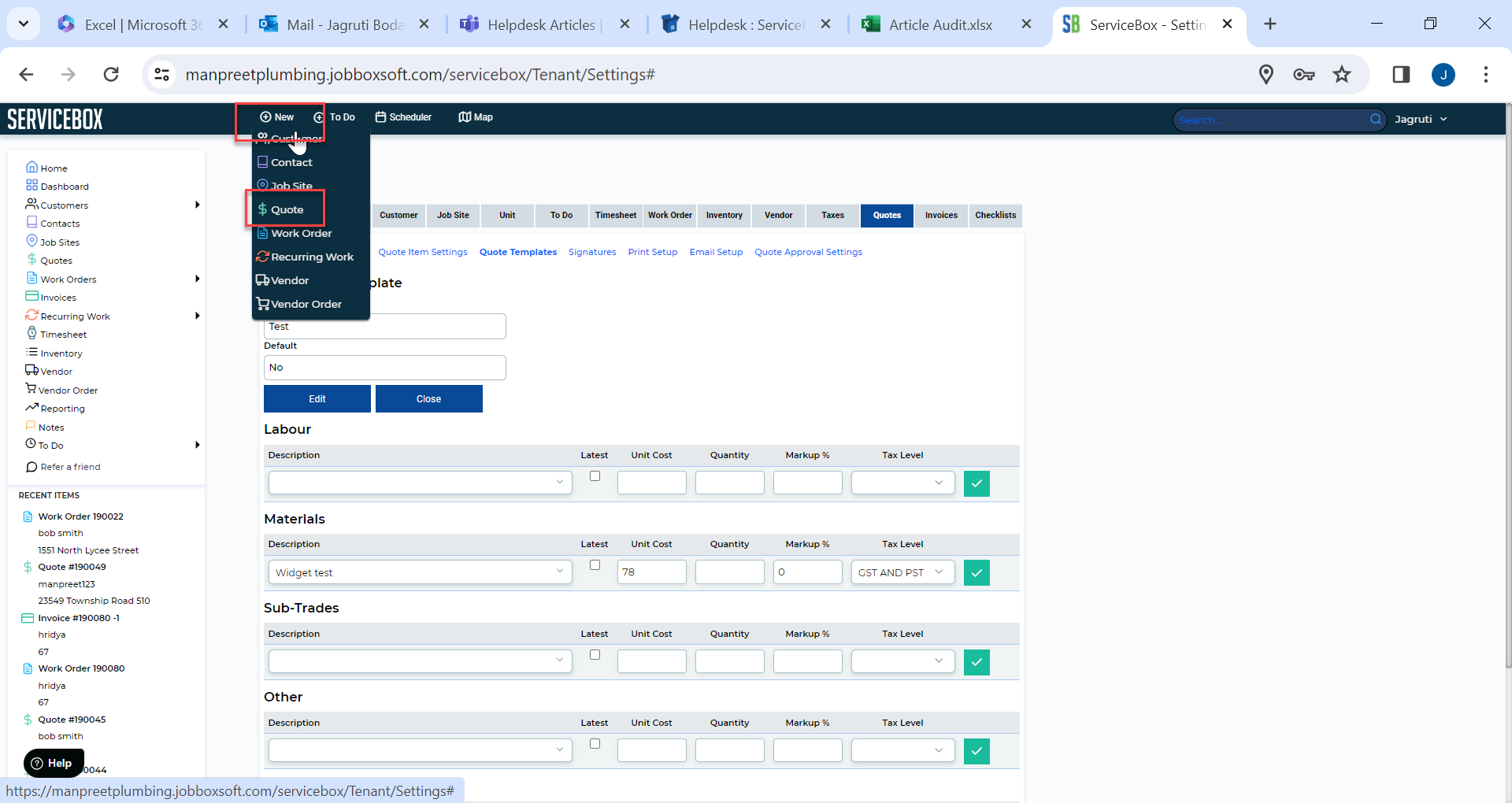Click the Vendor Order cart icon in sidebar
The height and width of the screenshot is (803, 1512).
tap(31, 389)
